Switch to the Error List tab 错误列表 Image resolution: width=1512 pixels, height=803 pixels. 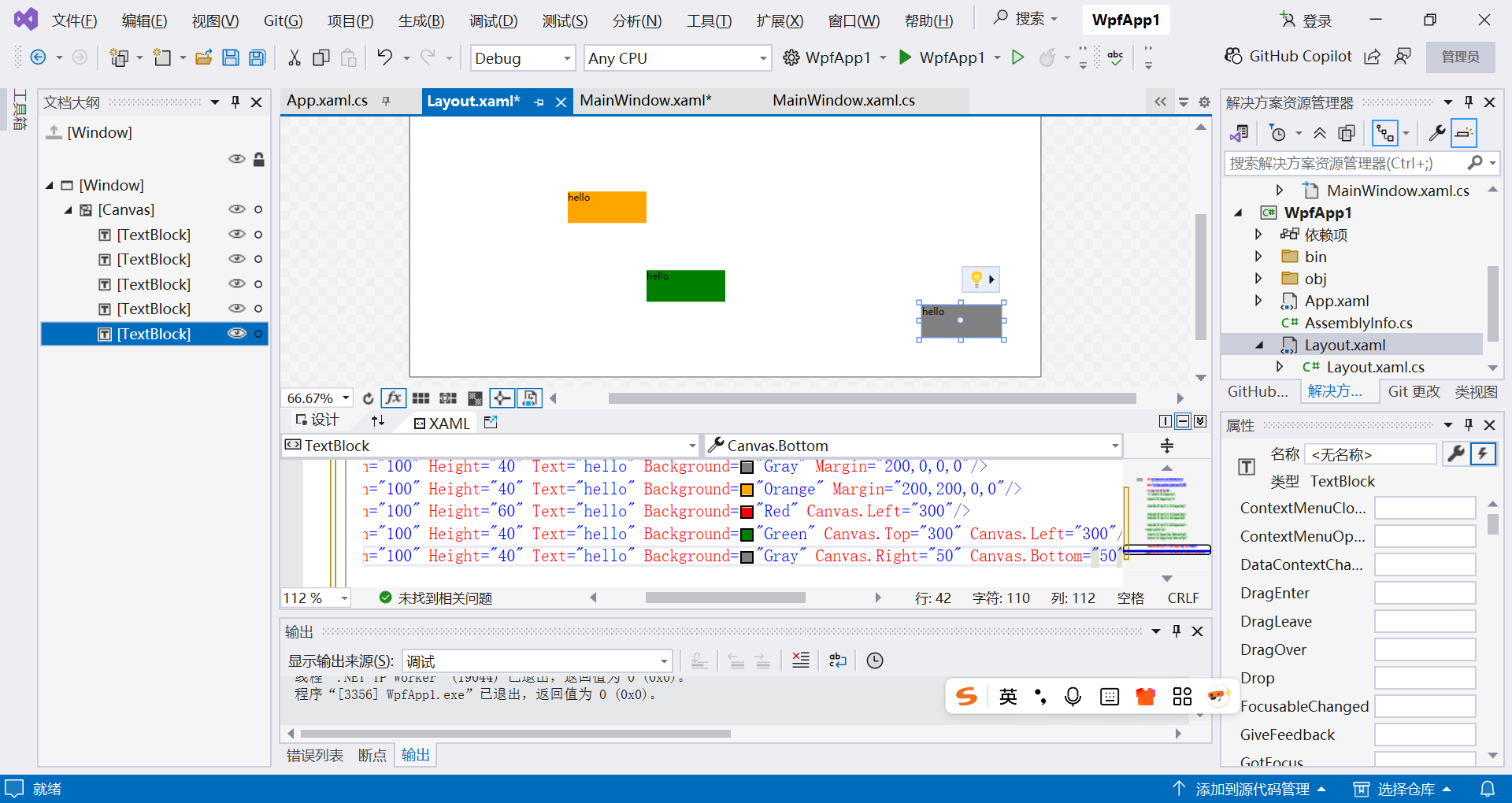pyautogui.click(x=314, y=756)
